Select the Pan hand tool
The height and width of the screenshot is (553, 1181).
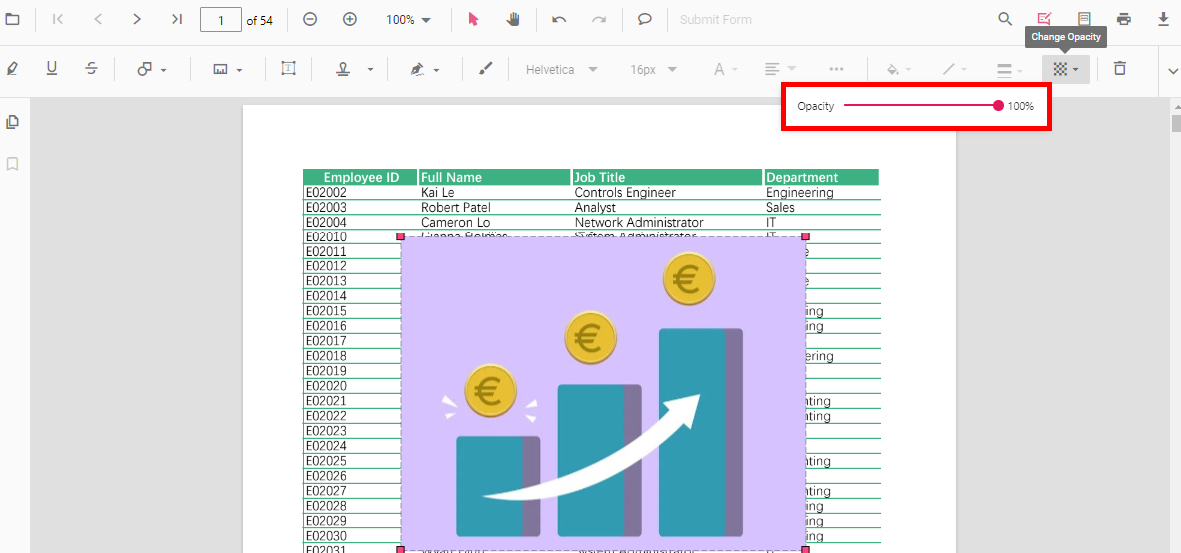[x=513, y=19]
